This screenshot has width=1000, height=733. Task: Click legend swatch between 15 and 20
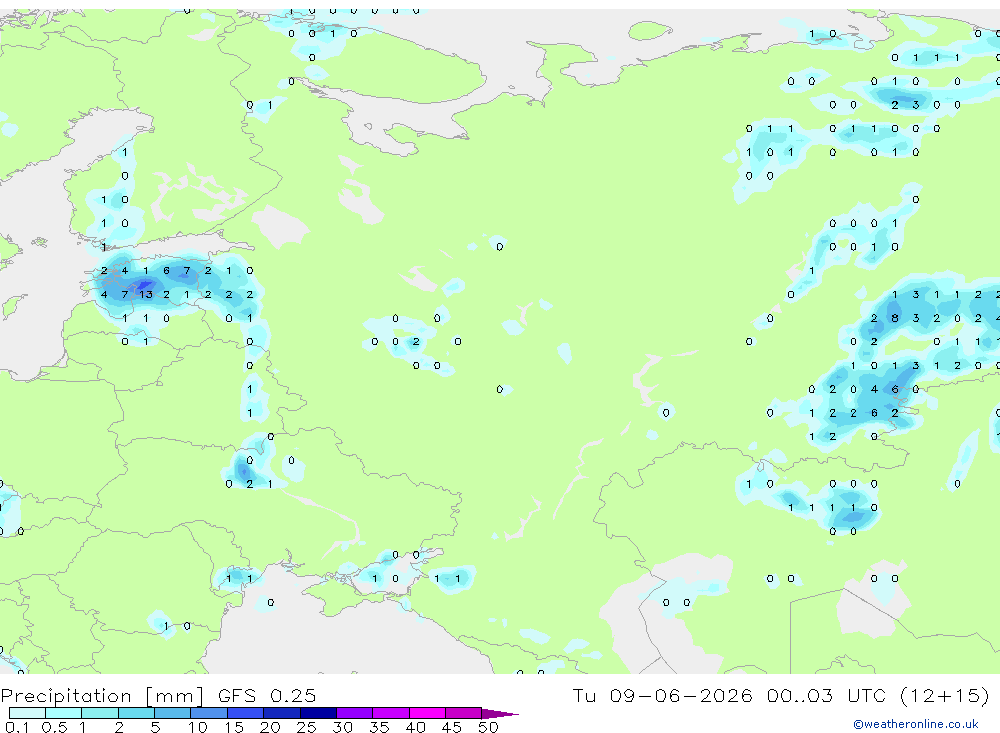(x=245, y=713)
